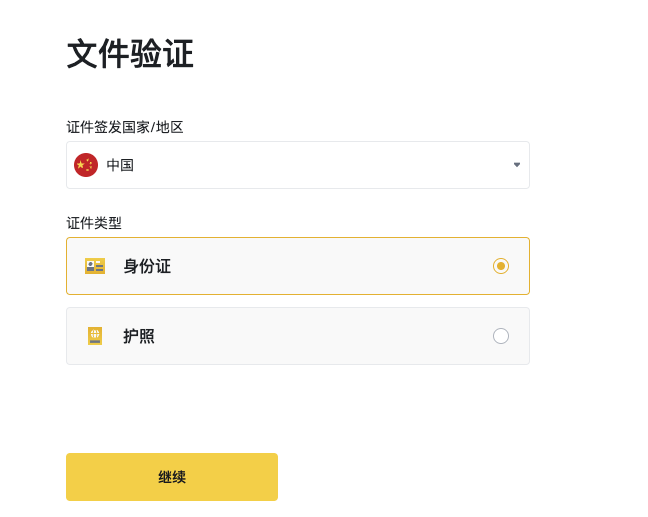Screen dimensions: 648x517
Task: Click the 继续 text on the button
Action: tap(172, 477)
